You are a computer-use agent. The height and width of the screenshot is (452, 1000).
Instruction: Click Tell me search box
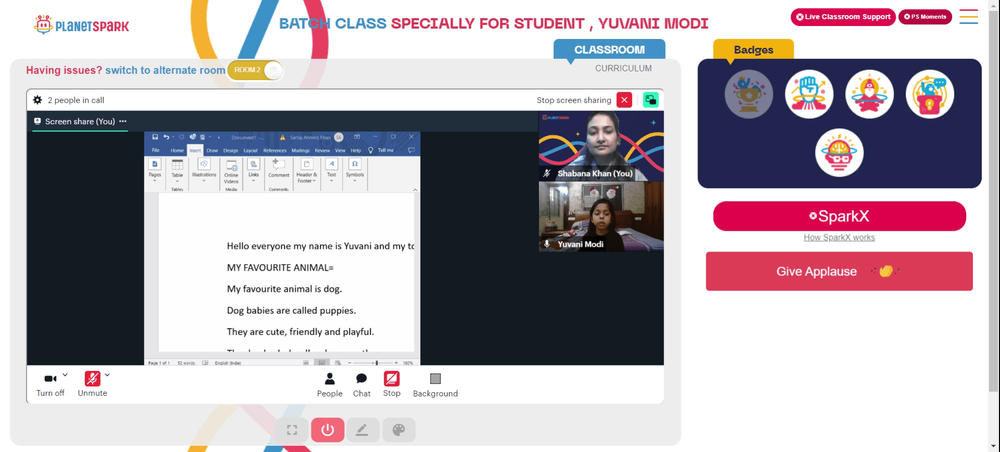point(383,150)
